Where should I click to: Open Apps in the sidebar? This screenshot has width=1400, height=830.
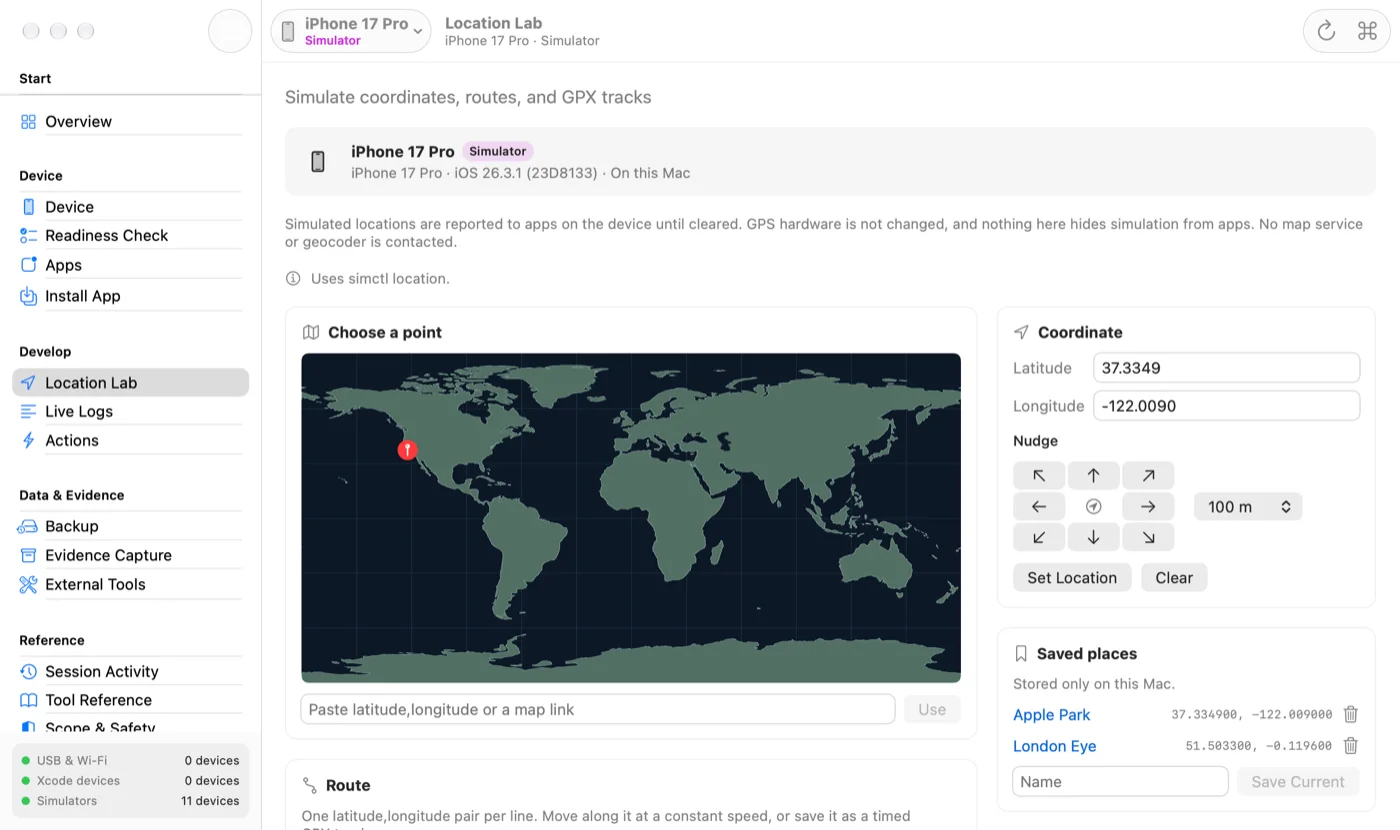pos(130,265)
